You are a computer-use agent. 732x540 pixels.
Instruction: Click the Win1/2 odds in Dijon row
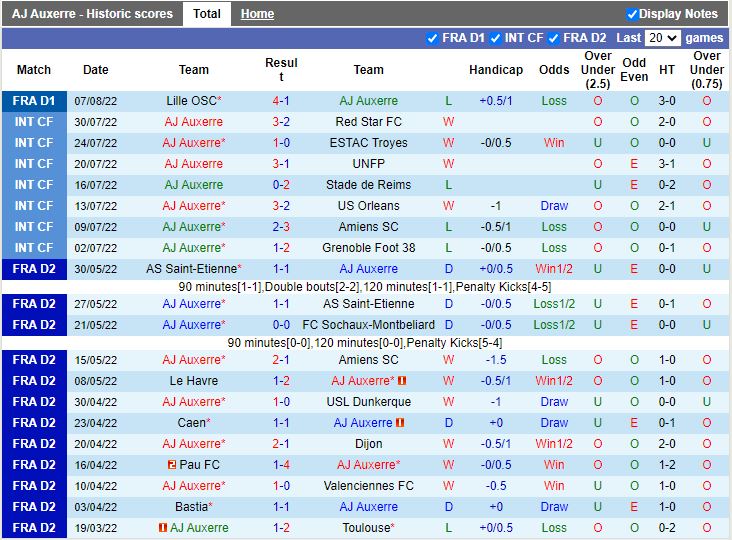pyautogui.click(x=554, y=444)
